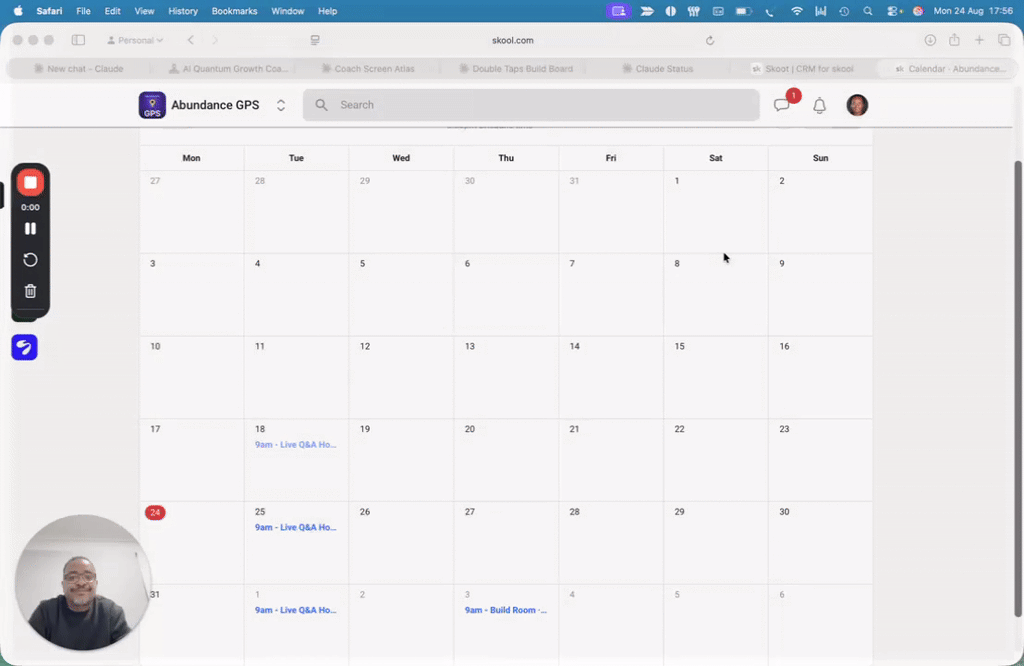Open Control Center in the menu bar
The height and width of the screenshot is (666, 1024).
tap(893, 11)
